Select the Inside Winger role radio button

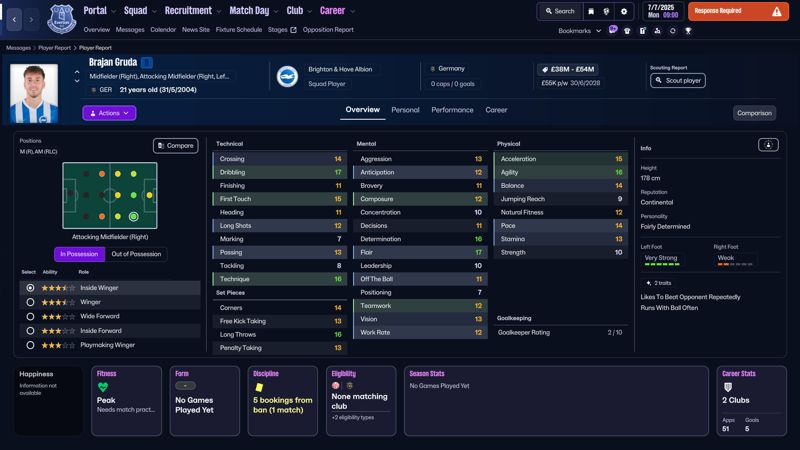(30, 288)
